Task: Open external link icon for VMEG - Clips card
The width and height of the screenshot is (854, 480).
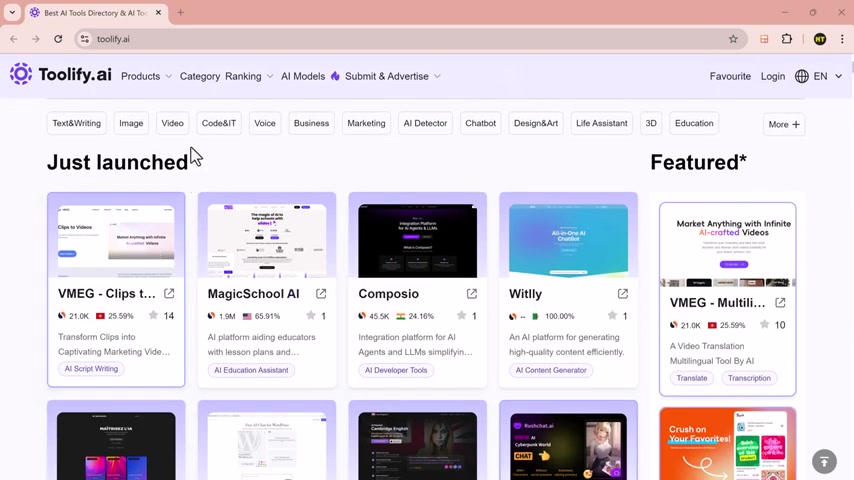Action: pos(169,294)
